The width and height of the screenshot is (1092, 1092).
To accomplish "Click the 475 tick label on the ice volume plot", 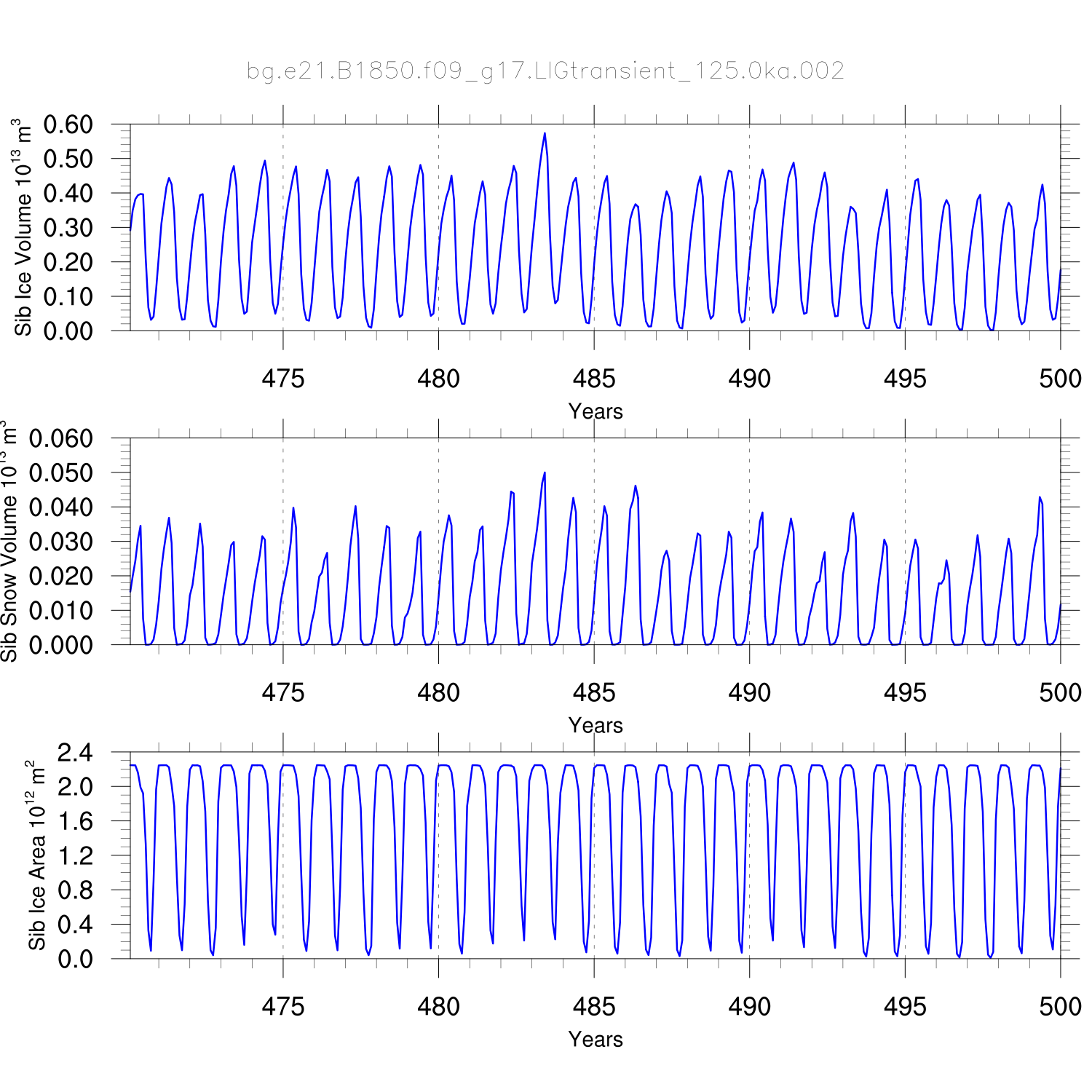I will tap(282, 379).
